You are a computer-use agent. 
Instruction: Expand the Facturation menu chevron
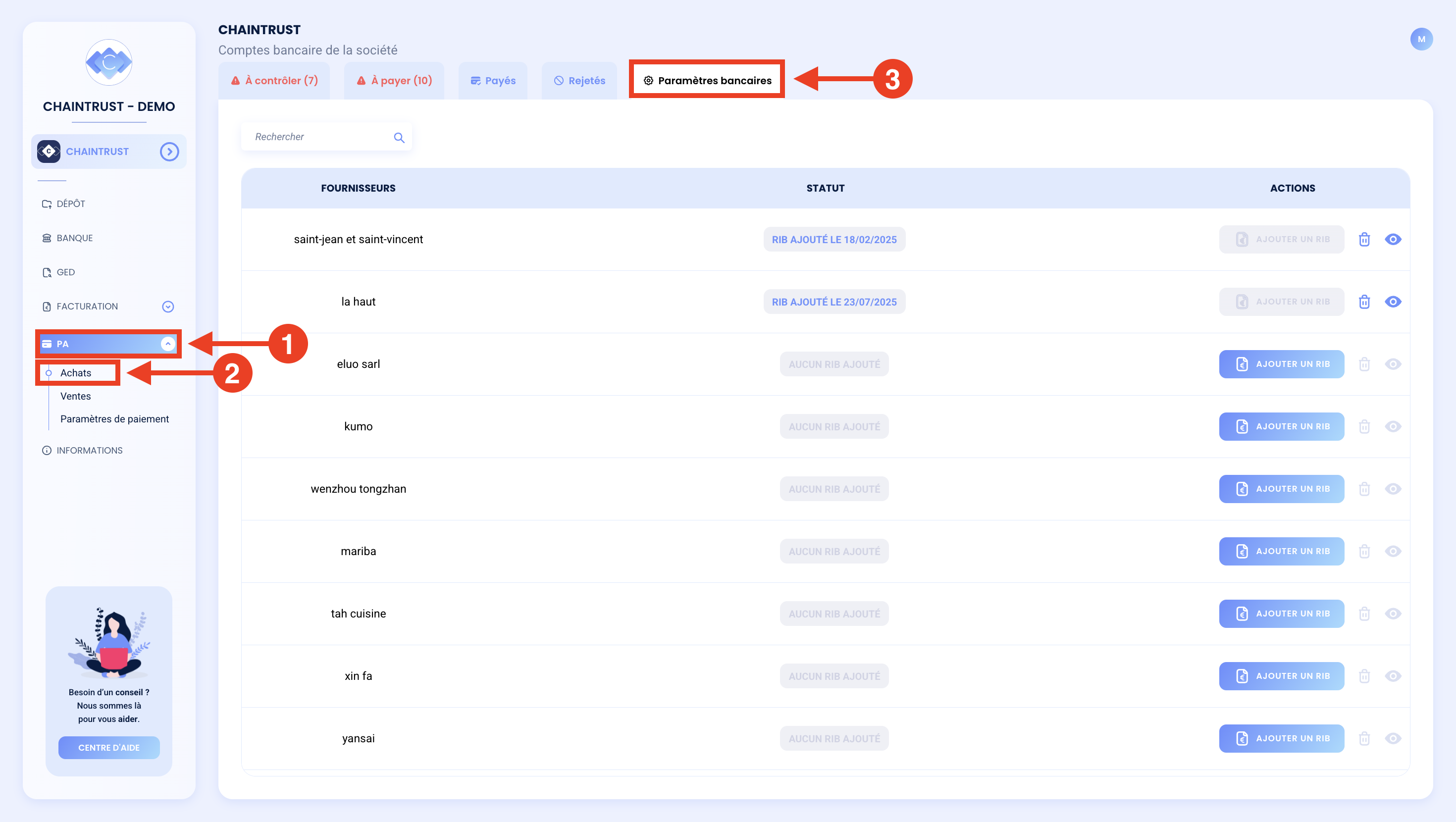click(x=168, y=307)
